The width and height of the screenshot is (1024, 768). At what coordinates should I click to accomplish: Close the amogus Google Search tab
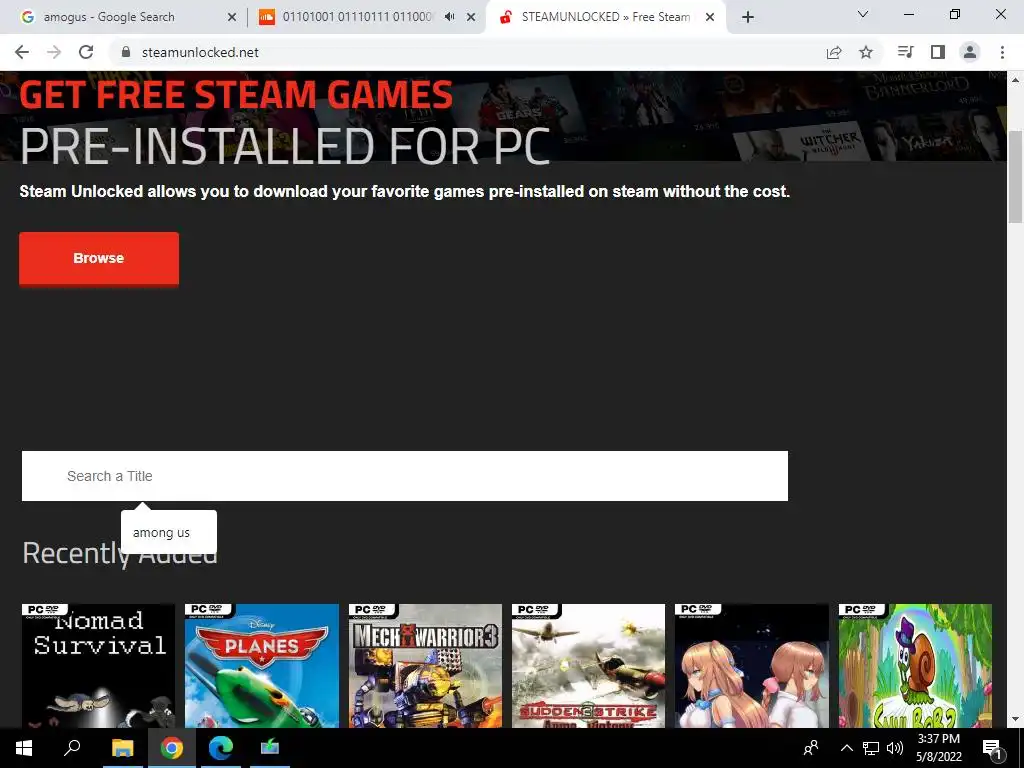tap(232, 17)
